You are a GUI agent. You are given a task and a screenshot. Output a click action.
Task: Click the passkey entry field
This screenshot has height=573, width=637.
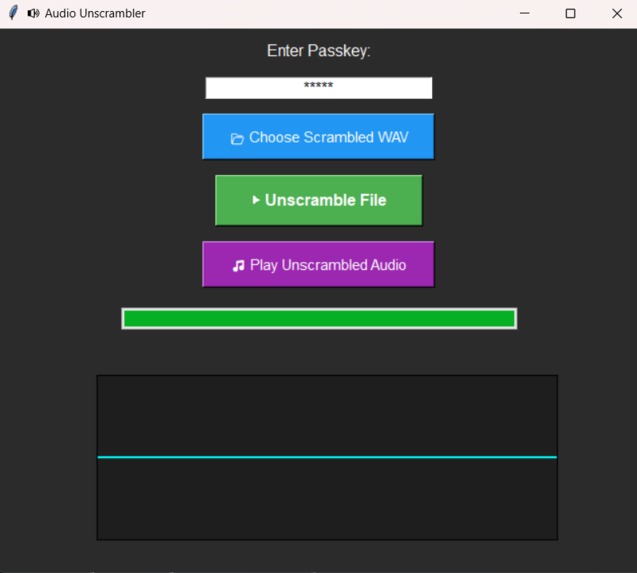point(318,88)
